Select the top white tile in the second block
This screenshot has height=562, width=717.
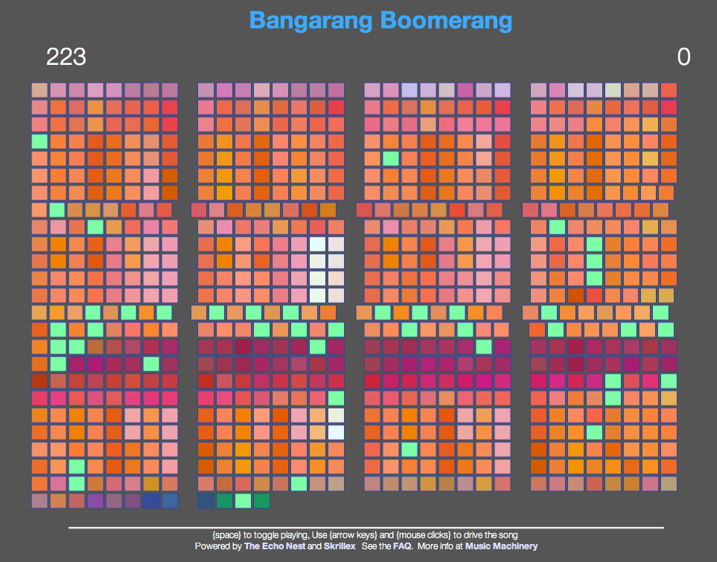[318, 244]
